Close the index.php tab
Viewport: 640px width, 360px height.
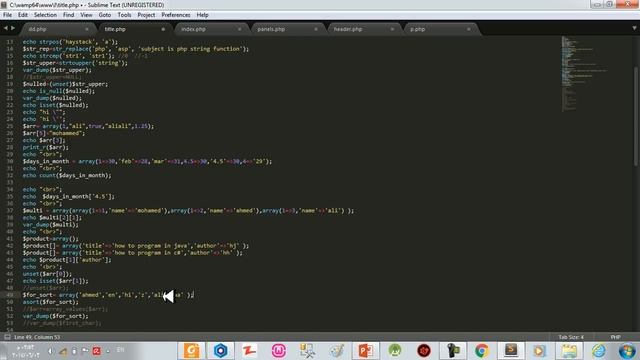coord(239,29)
